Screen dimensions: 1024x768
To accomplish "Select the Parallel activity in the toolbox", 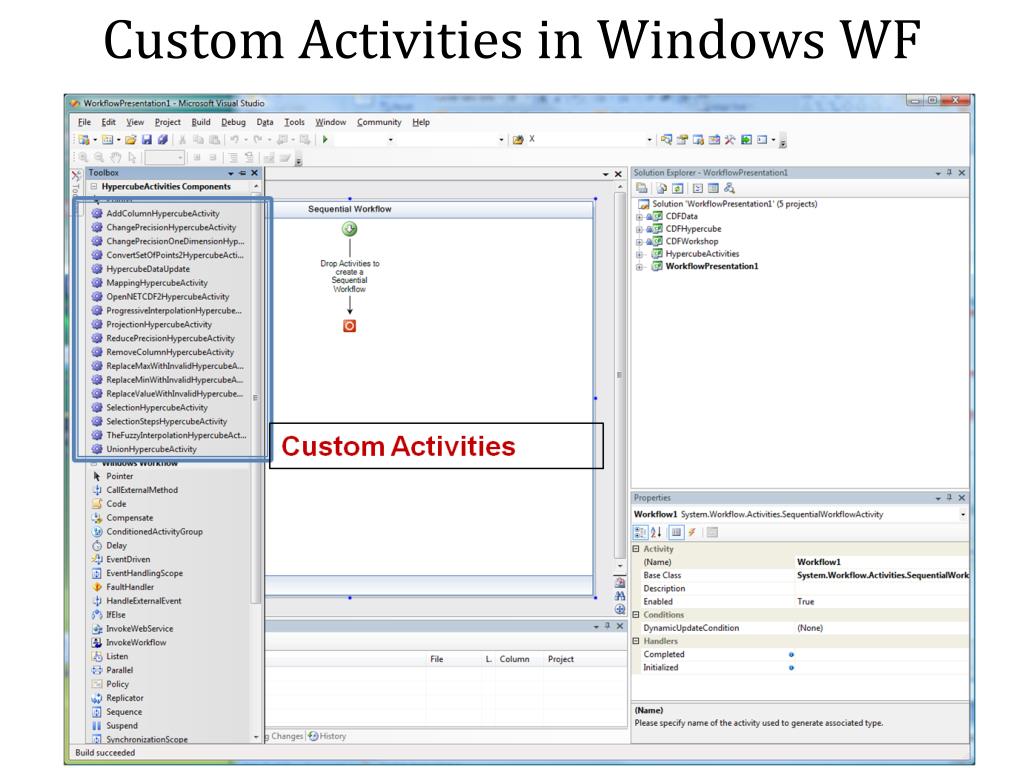I will click(x=120, y=670).
